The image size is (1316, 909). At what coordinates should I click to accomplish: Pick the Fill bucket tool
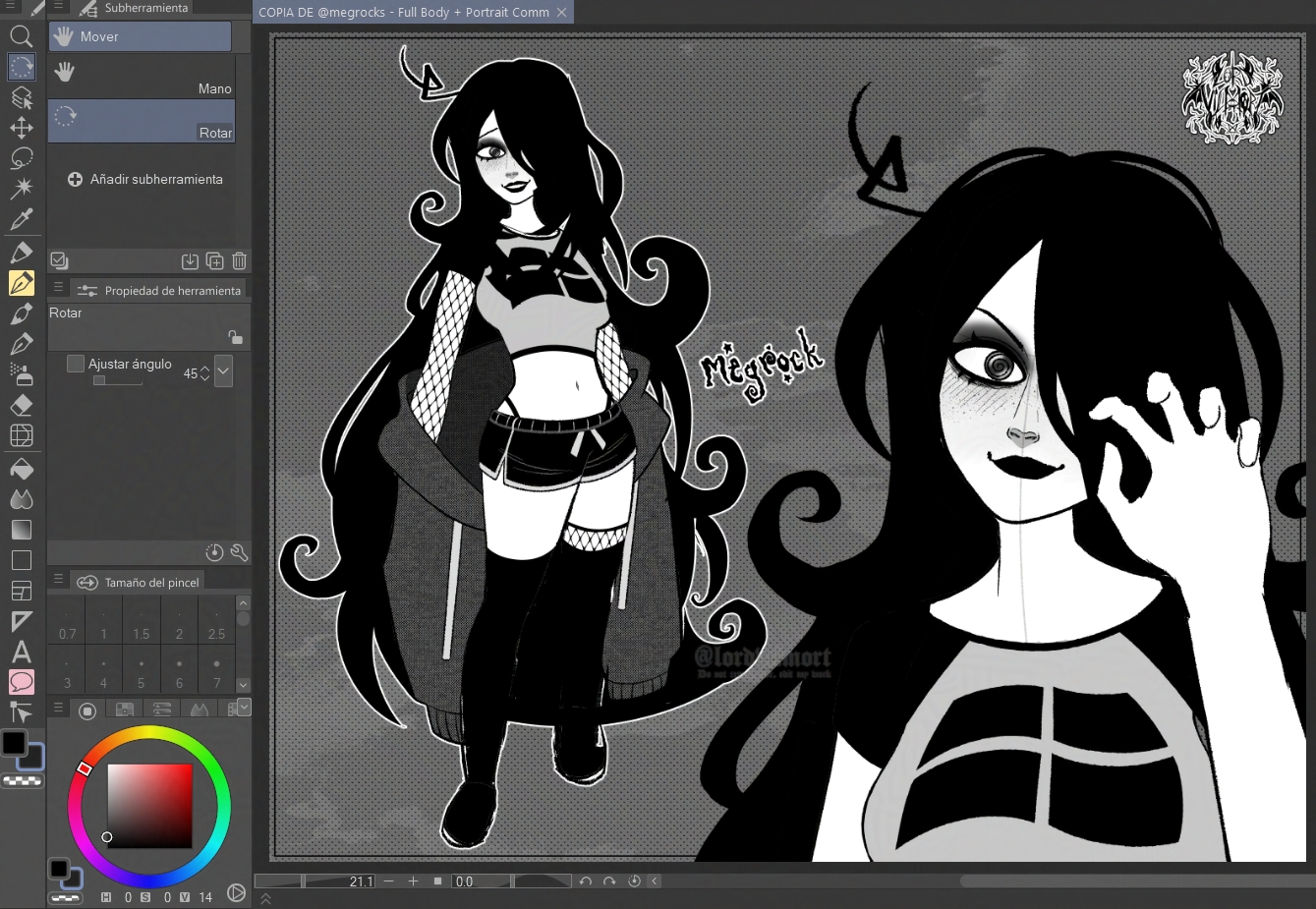coord(21,470)
